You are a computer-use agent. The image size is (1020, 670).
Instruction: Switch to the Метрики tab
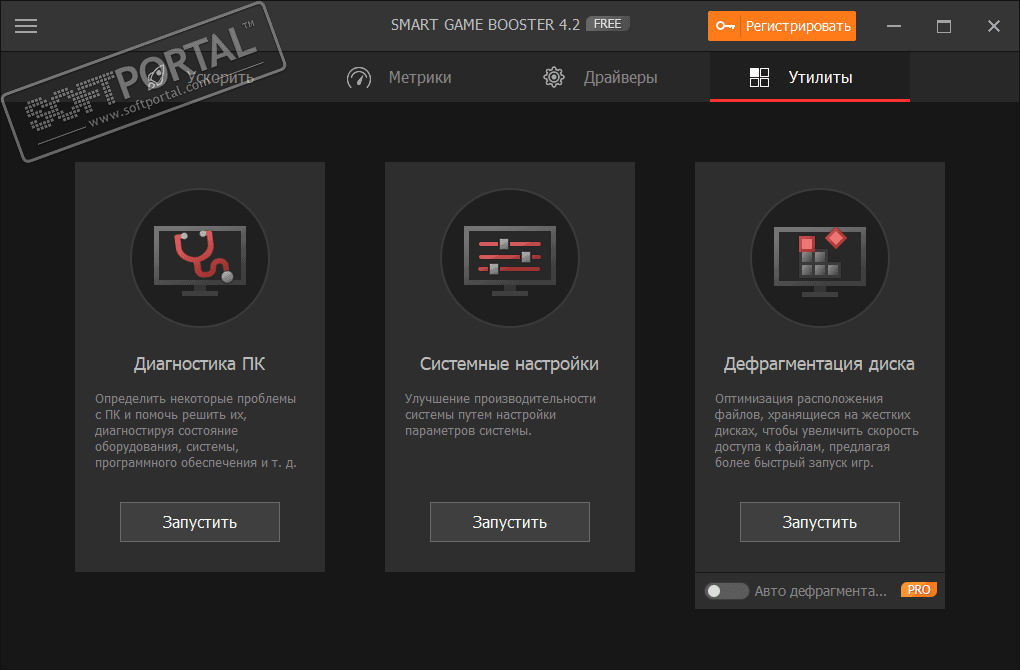click(399, 77)
